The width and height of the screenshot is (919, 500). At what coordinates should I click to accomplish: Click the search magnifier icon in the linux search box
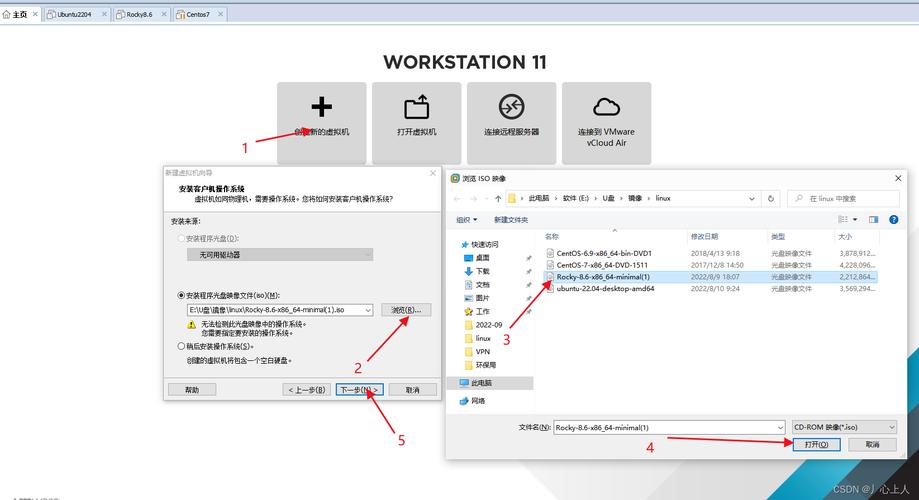point(799,199)
